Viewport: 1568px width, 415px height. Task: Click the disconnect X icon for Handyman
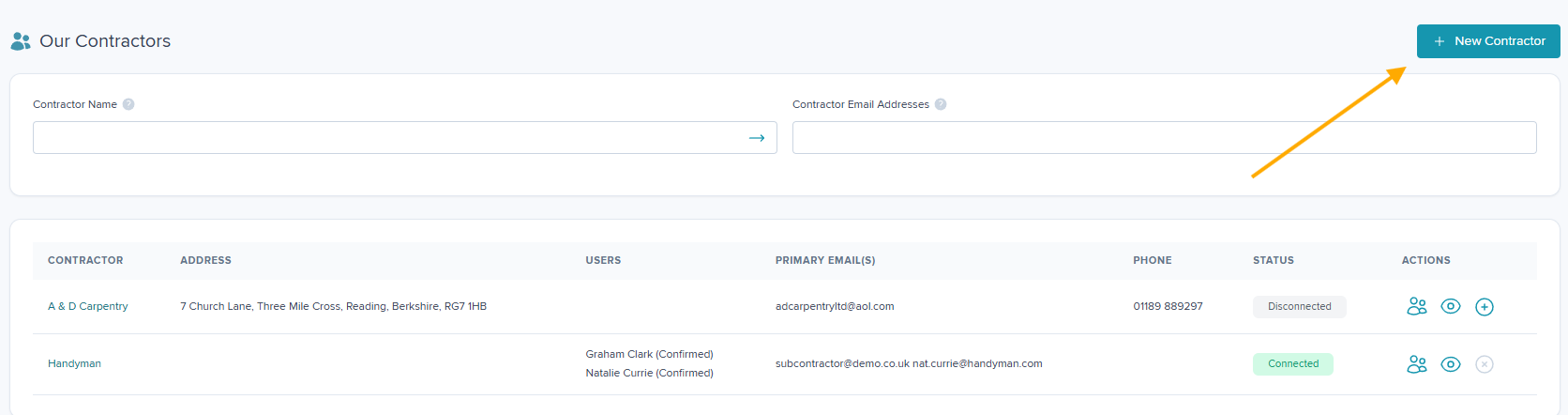1485,364
